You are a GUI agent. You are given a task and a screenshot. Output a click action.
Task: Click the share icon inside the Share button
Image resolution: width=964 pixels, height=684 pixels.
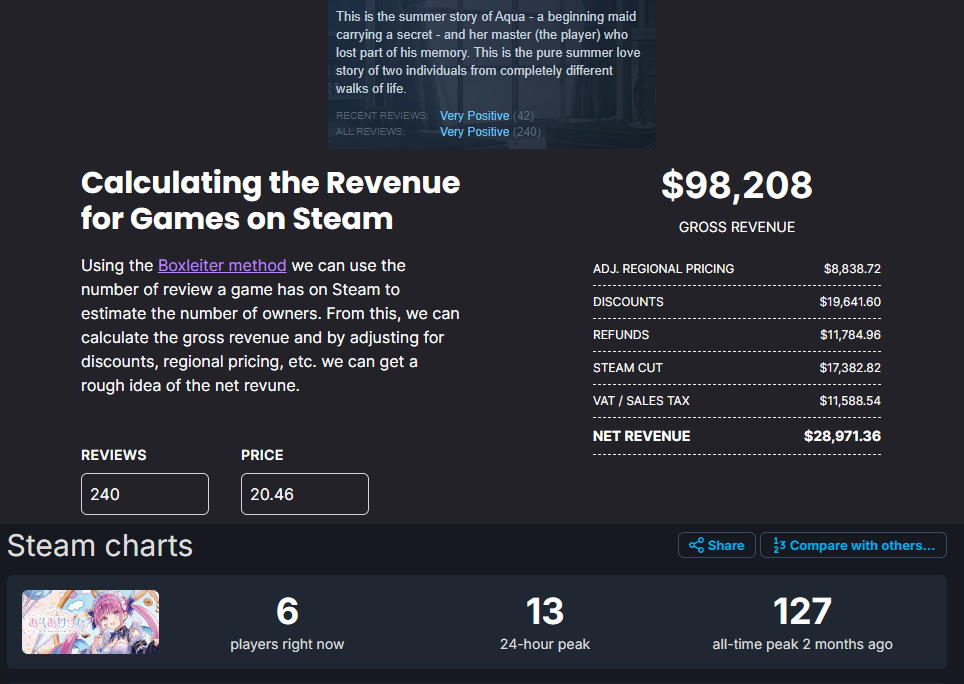(x=696, y=545)
